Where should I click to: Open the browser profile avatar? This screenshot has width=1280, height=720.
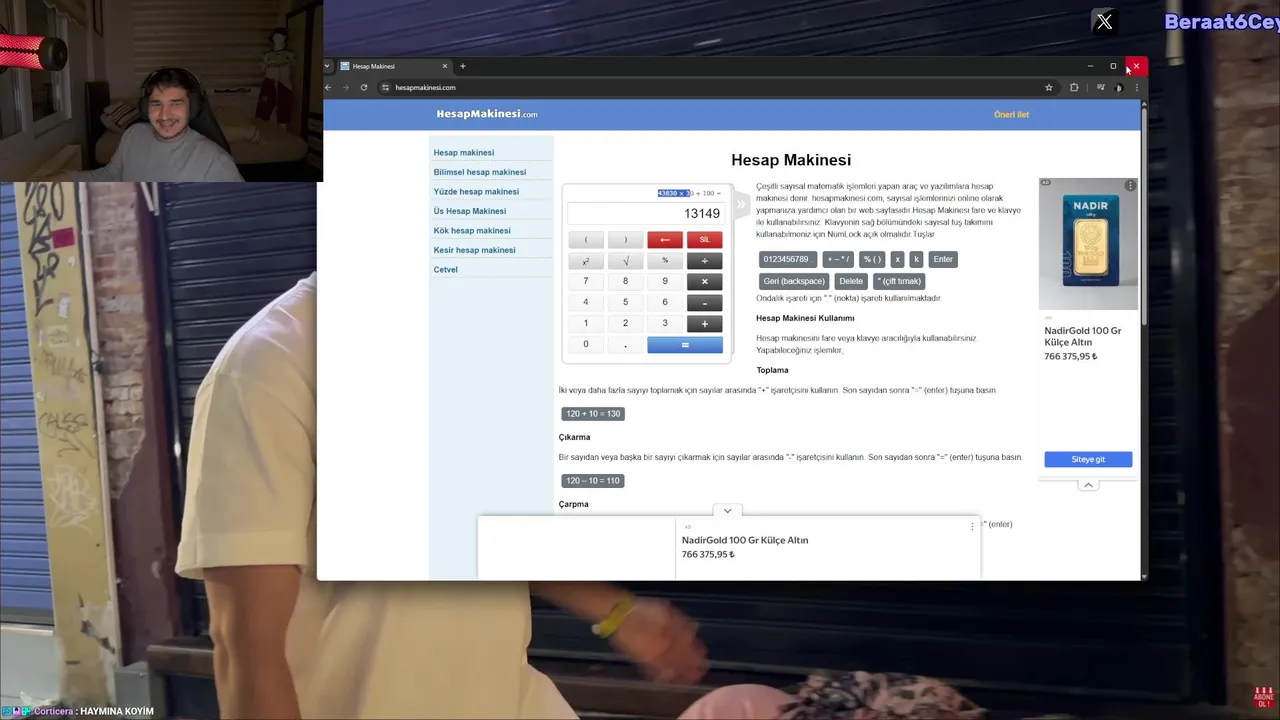1119,87
